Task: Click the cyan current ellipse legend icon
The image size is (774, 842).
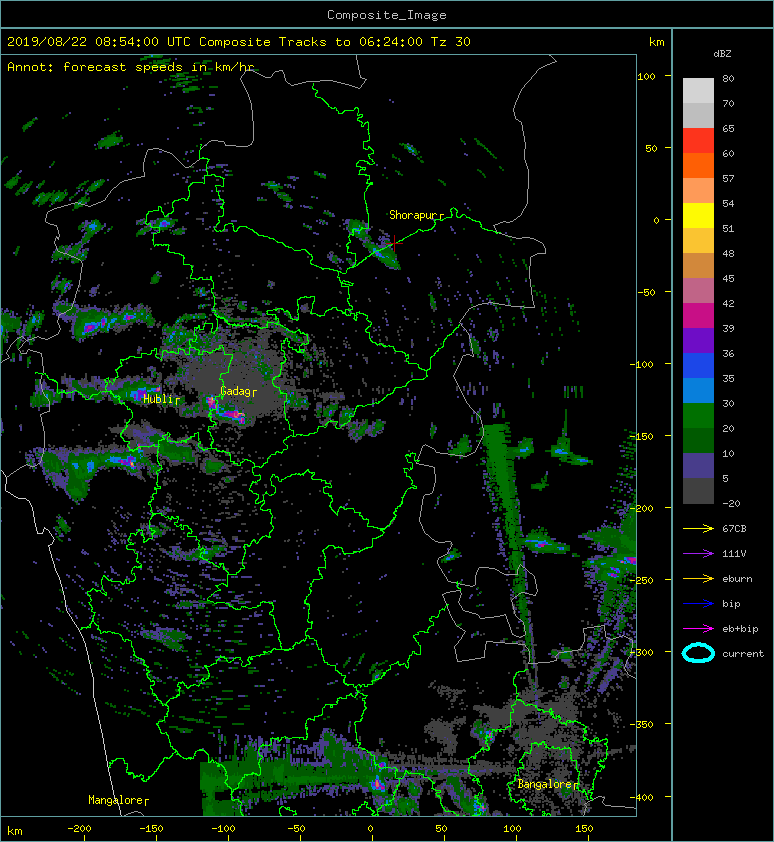Action: 698,653
